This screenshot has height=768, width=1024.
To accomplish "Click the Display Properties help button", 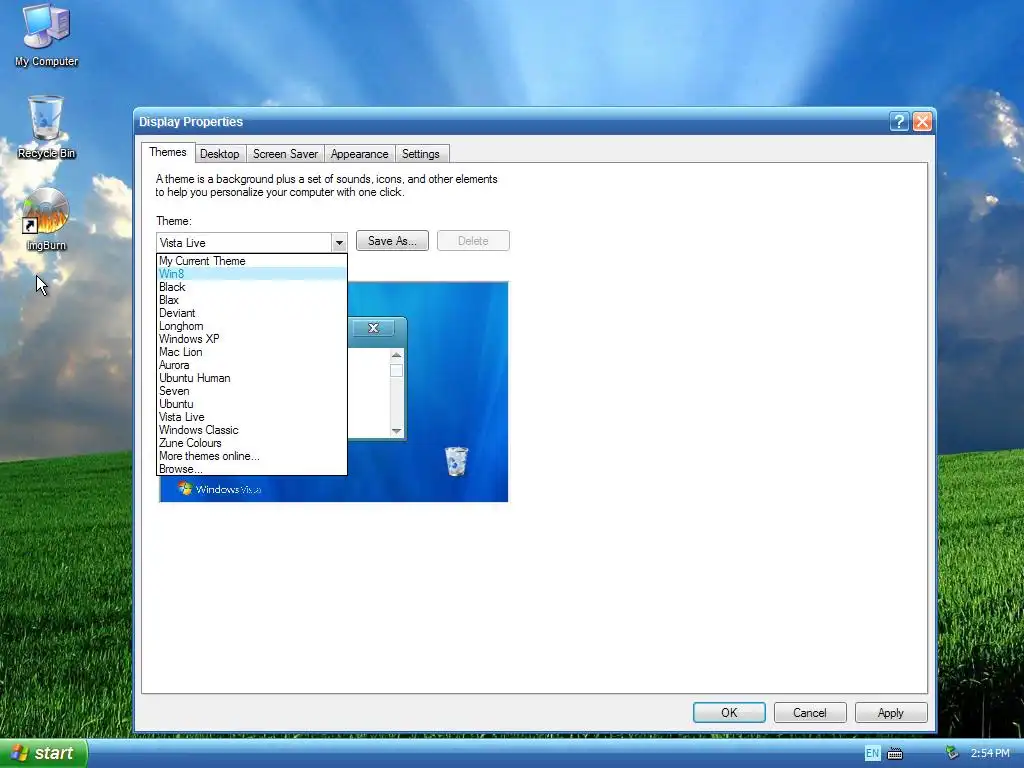I will click(899, 121).
